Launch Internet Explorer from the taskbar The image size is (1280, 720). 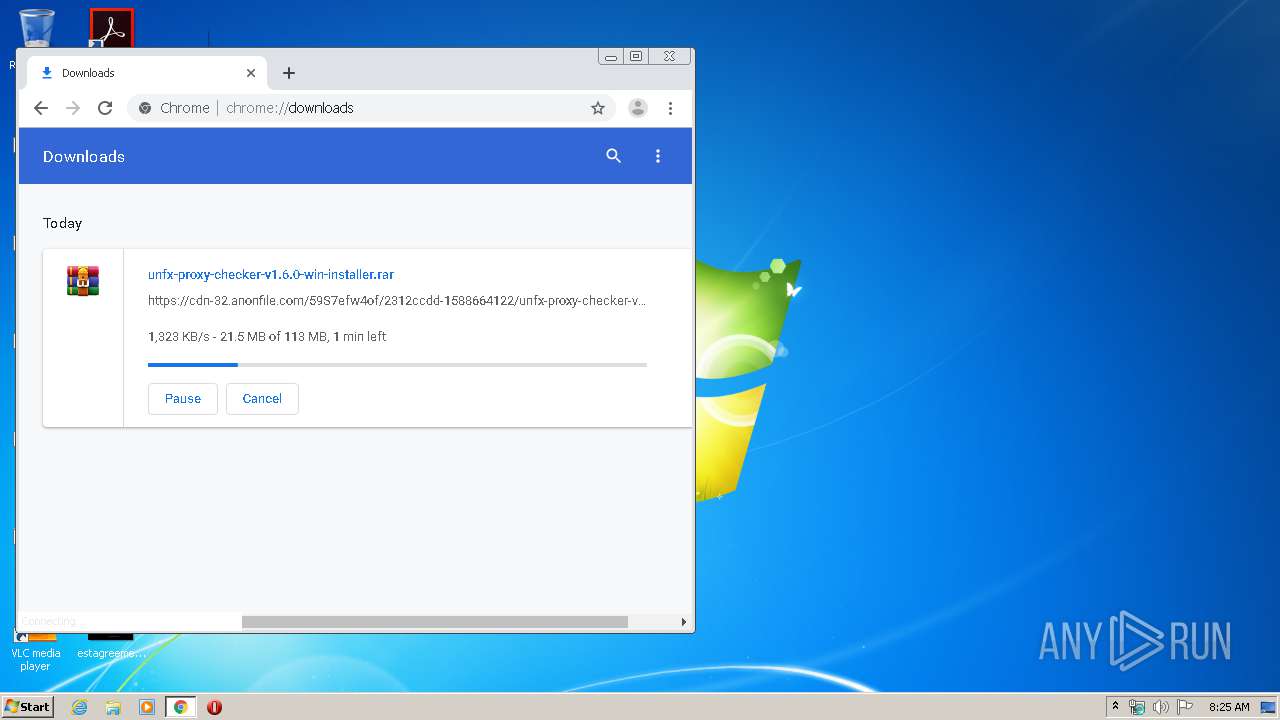click(80, 707)
